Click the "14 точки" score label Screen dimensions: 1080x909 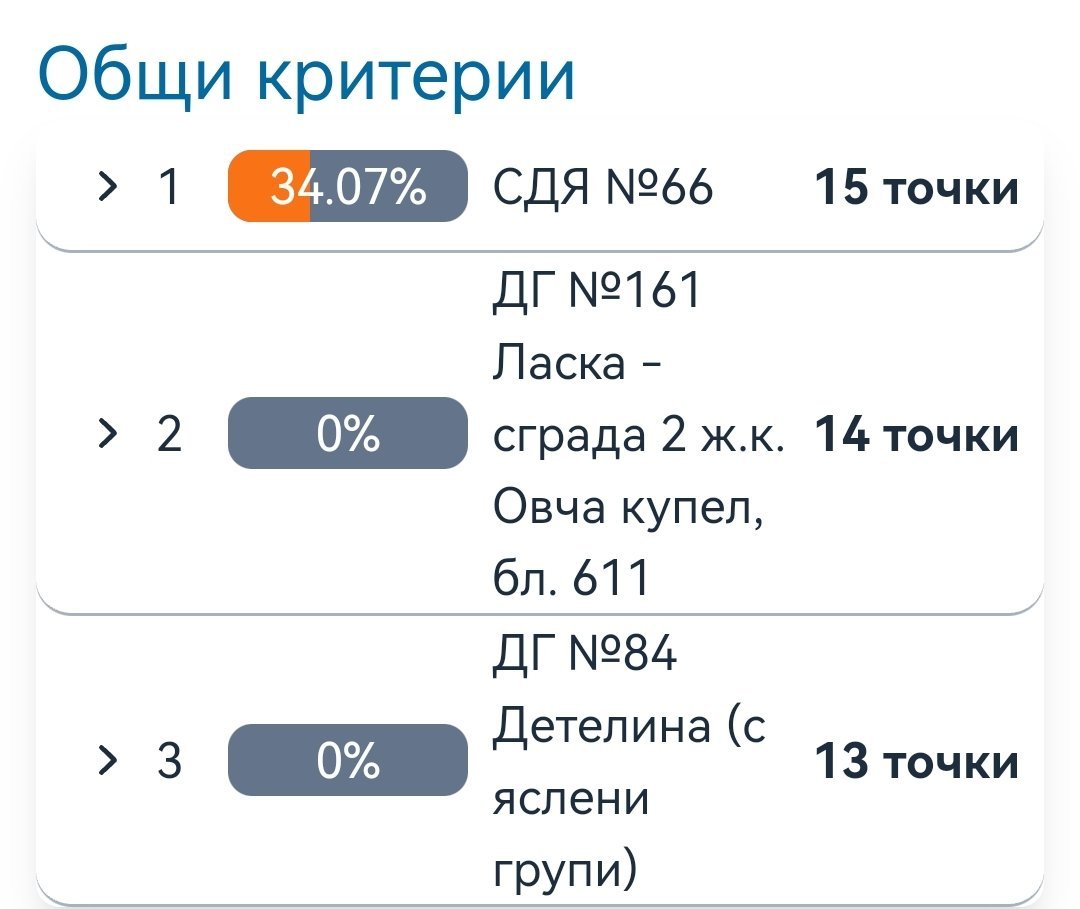click(x=917, y=435)
